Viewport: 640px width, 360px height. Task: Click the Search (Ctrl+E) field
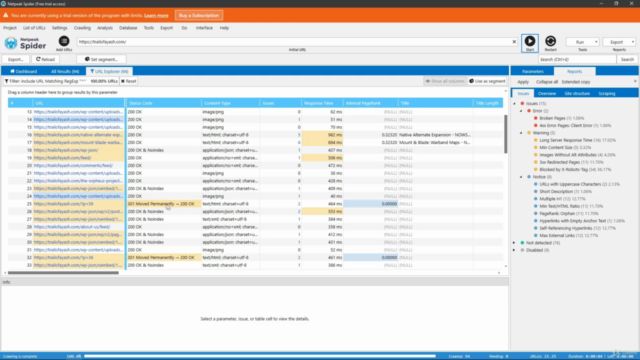577,60
